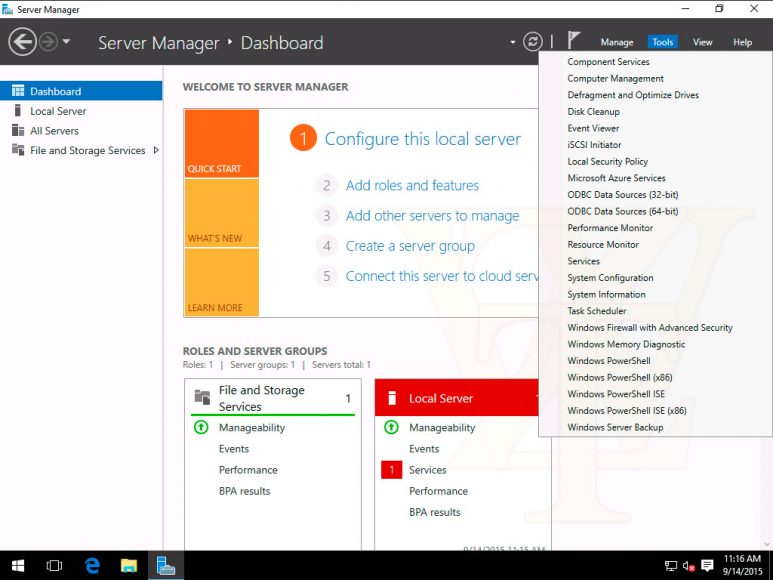This screenshot has height=580, width=773.
Task: Click Create a server group link
Action: pos(410,246)
